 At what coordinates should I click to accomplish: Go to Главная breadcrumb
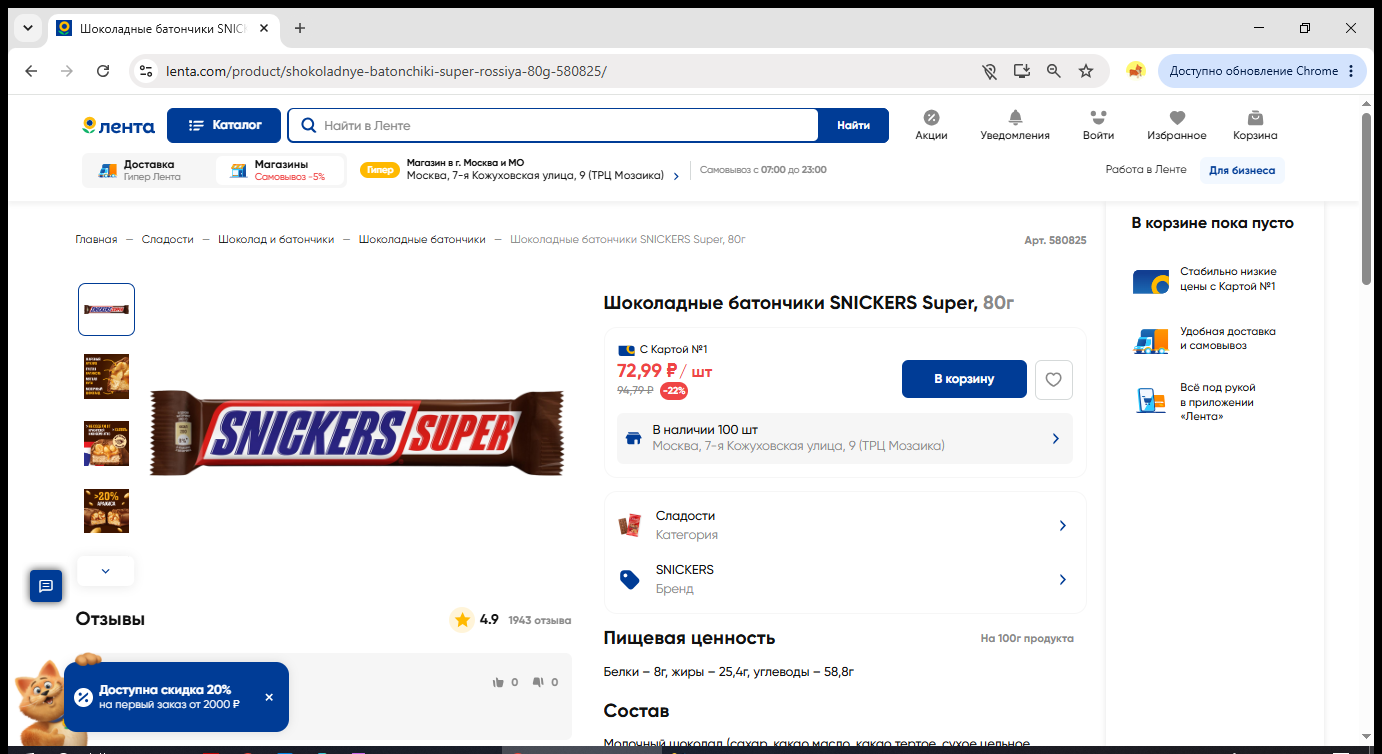tap(96, 240)
